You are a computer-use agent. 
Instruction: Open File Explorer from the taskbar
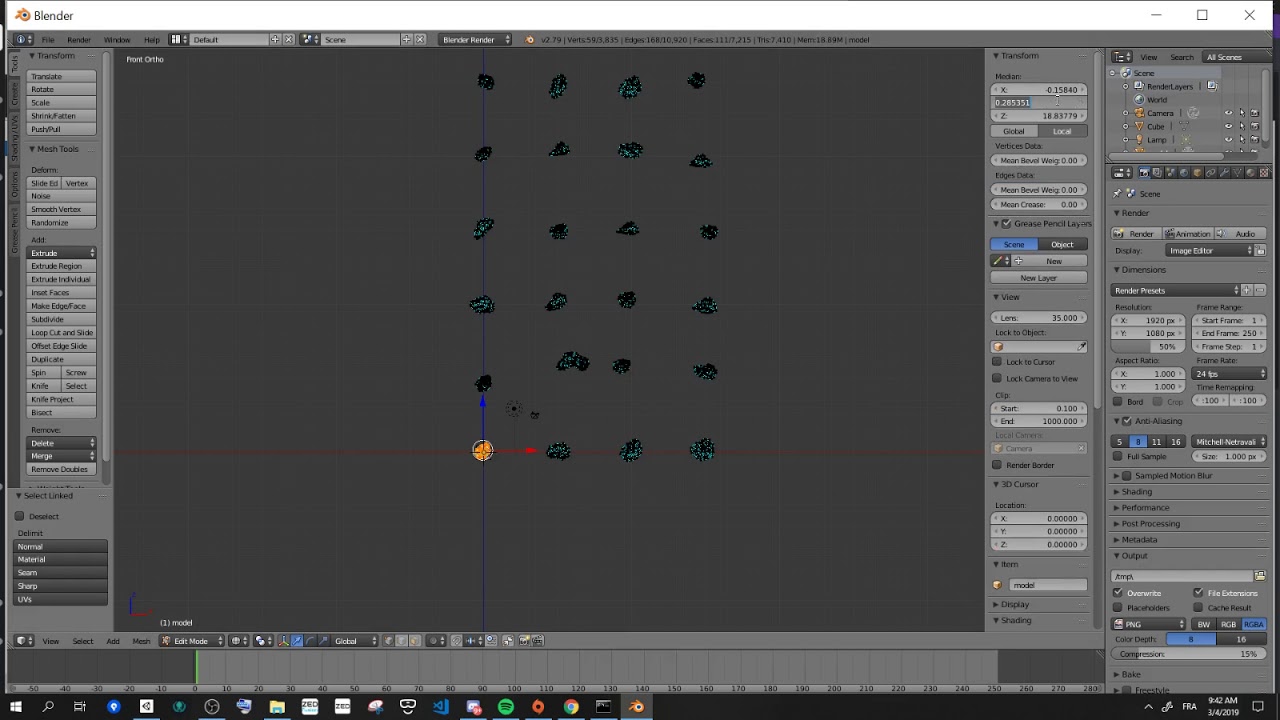(277, 707)
